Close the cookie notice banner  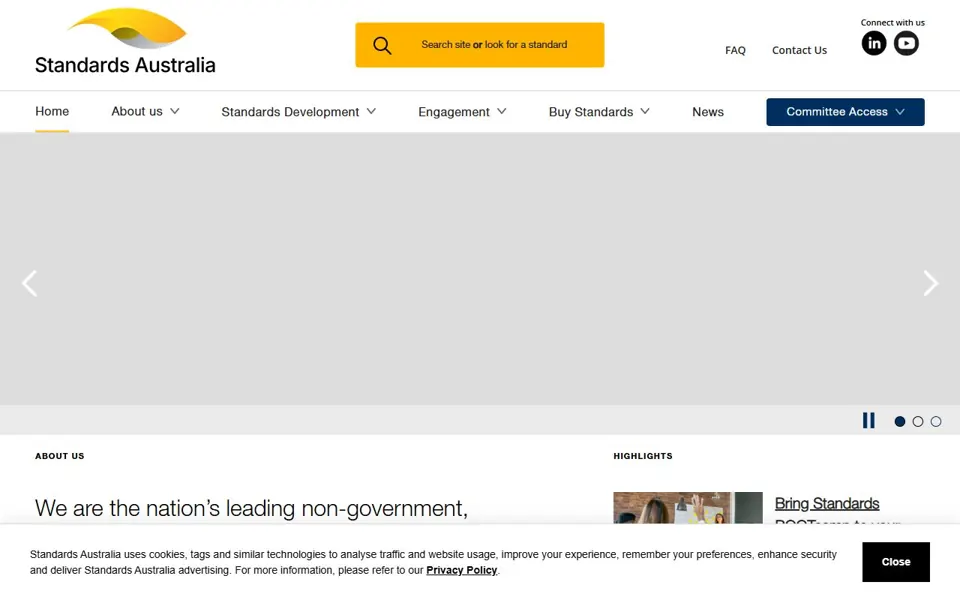[x=896, y=562]
